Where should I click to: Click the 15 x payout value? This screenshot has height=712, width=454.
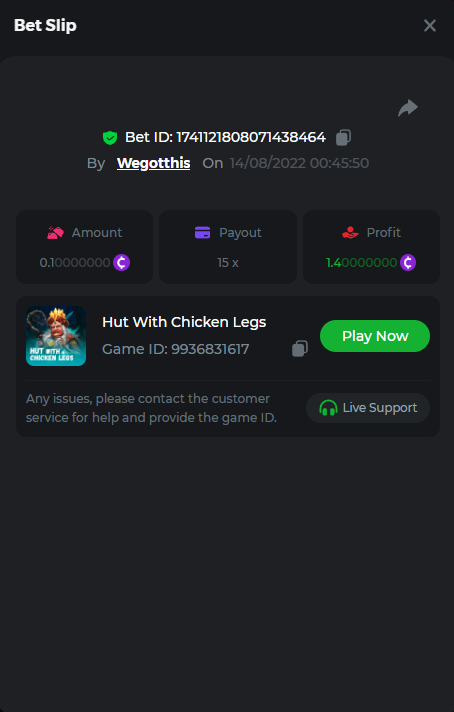point(228,262)
